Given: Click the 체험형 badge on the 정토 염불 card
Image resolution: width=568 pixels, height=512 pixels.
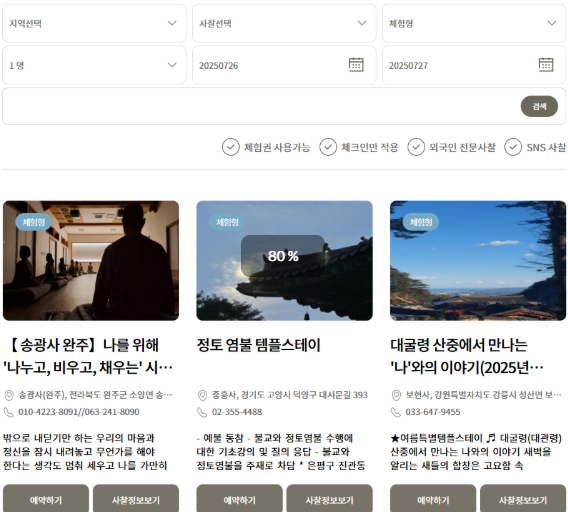Looking at the screenshot, I should (227, 222).
